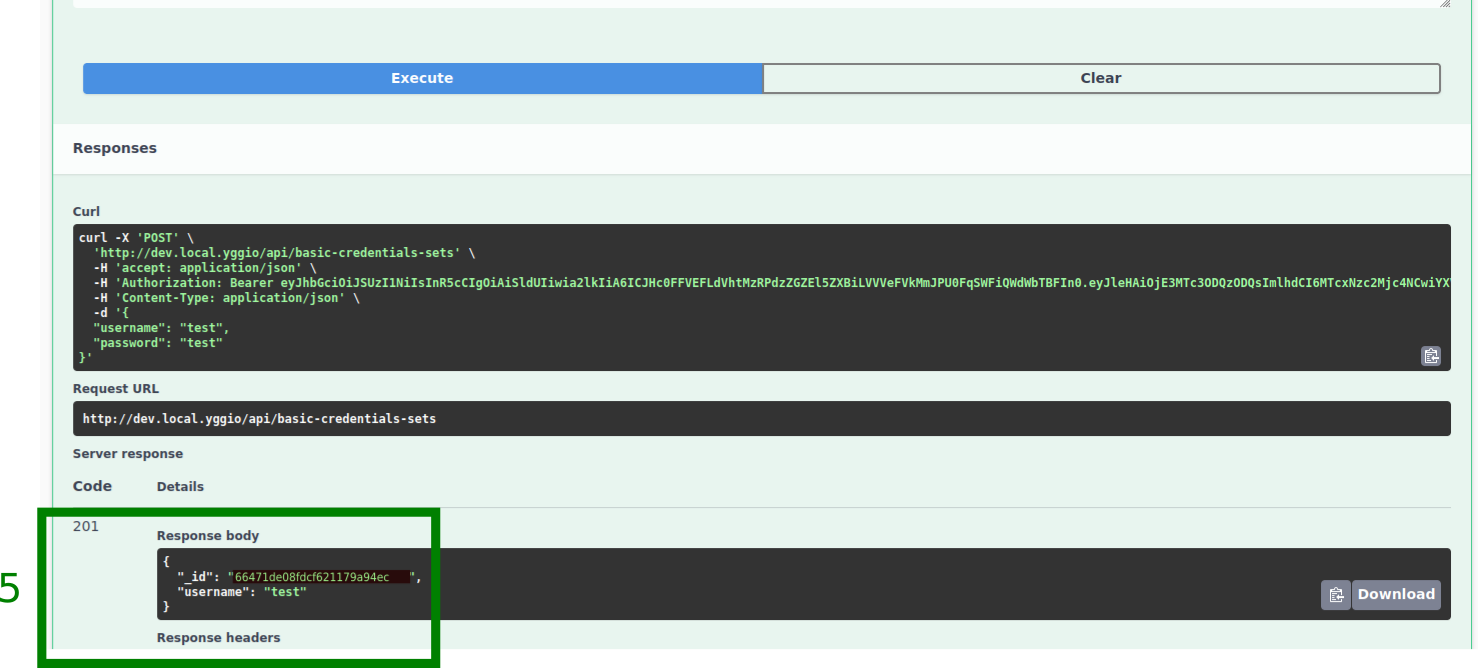Click the URL line in curl block
Viewport: 1478px width, 668px height.
tap(284, 253)
